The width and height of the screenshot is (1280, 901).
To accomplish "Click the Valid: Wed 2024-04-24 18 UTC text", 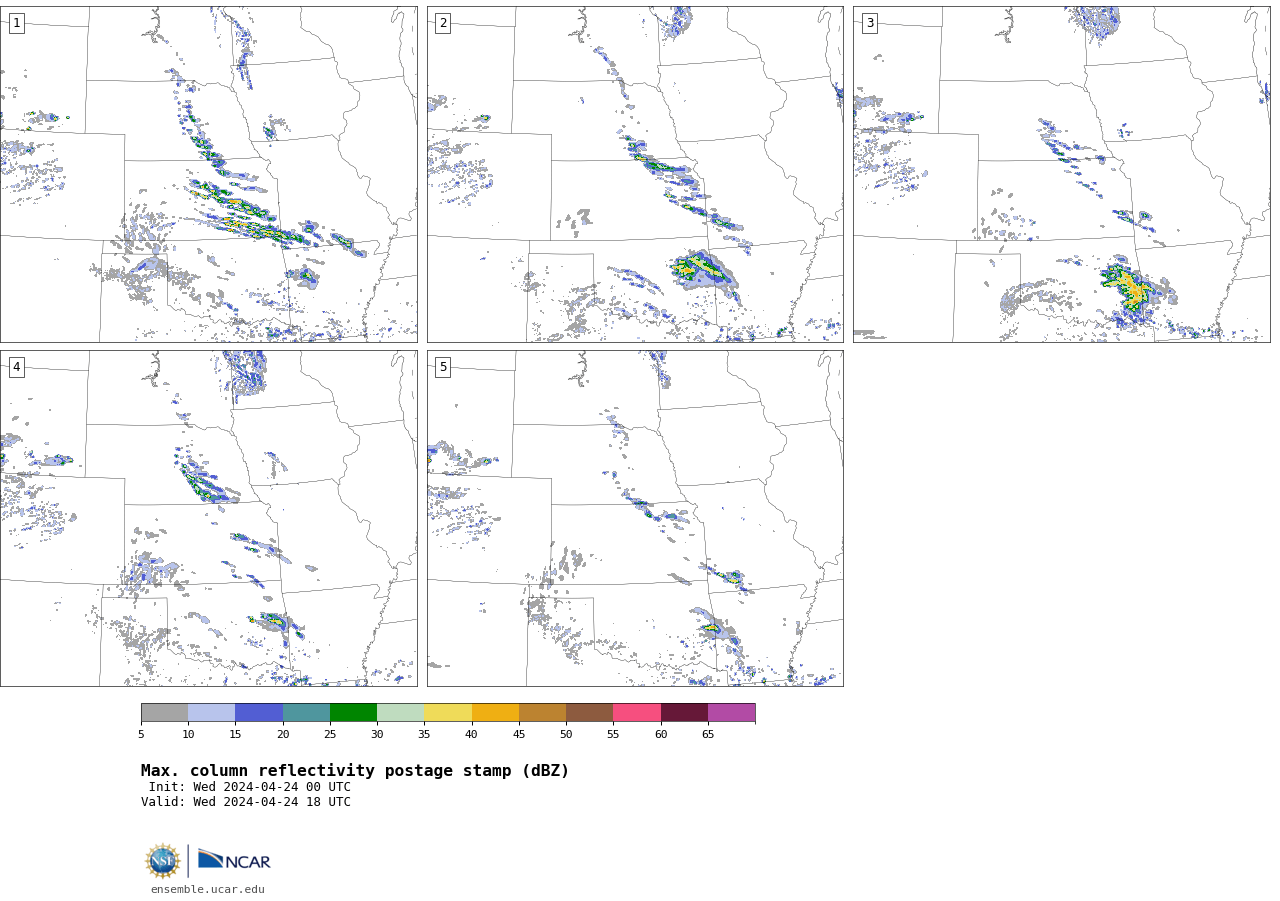I will [246, 802].
